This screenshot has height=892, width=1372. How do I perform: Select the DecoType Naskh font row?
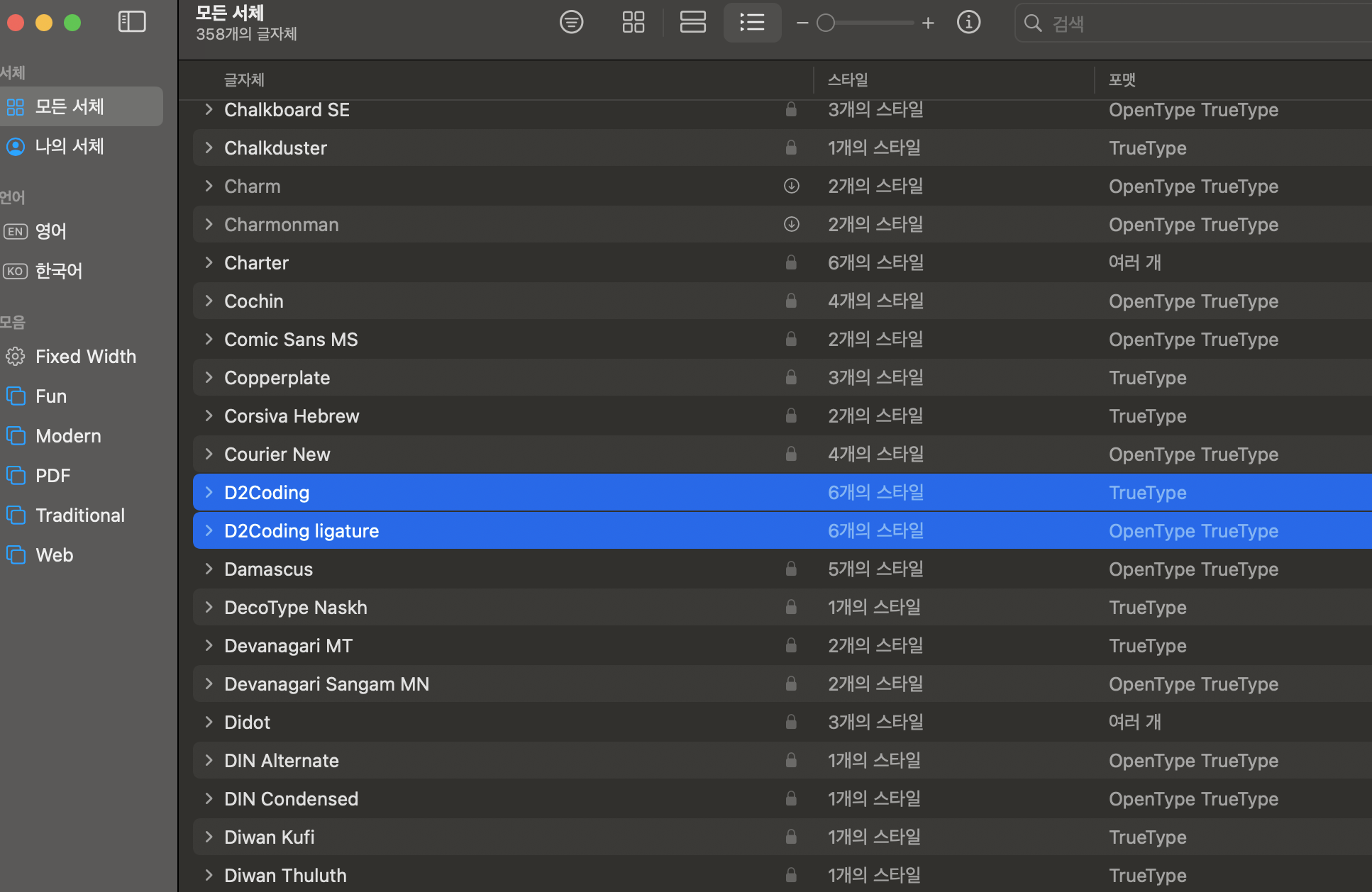point(782,607)
